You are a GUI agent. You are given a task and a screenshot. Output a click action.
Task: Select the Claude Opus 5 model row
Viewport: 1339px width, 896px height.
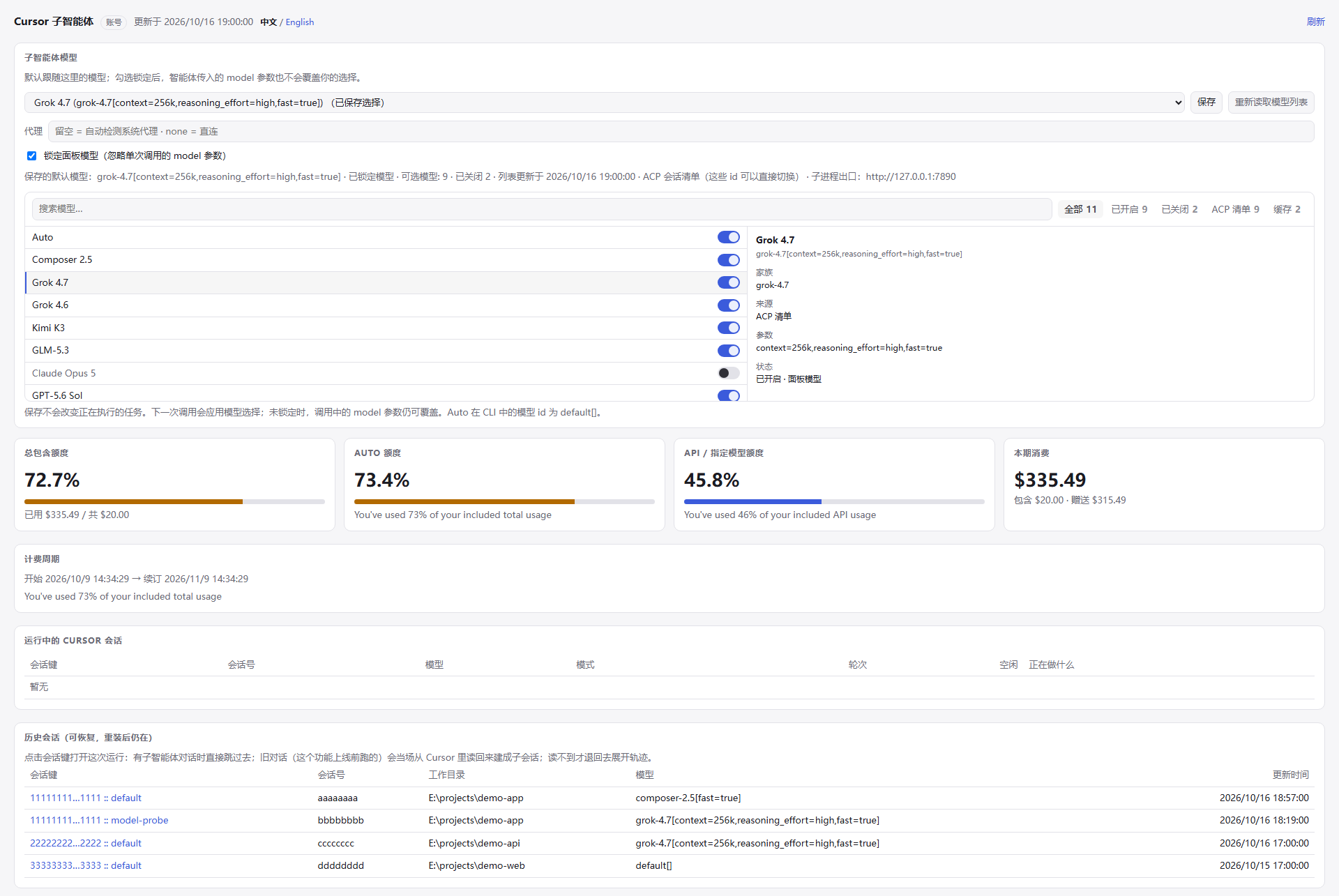coord(386,373)
